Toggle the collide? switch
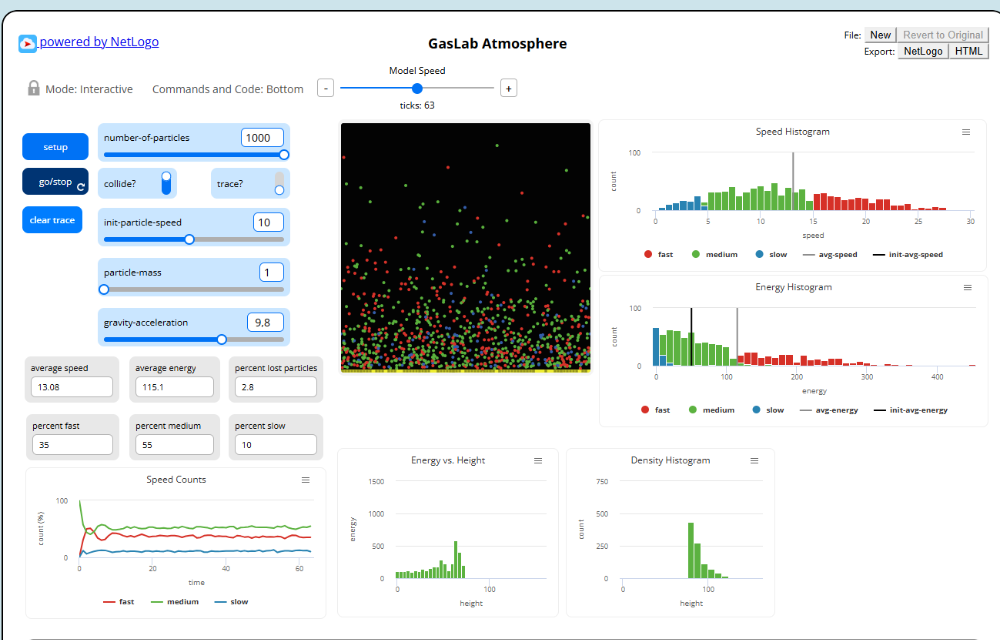Image resolution: width=1000 pixels, height=640 pixels. coord(167,183)
